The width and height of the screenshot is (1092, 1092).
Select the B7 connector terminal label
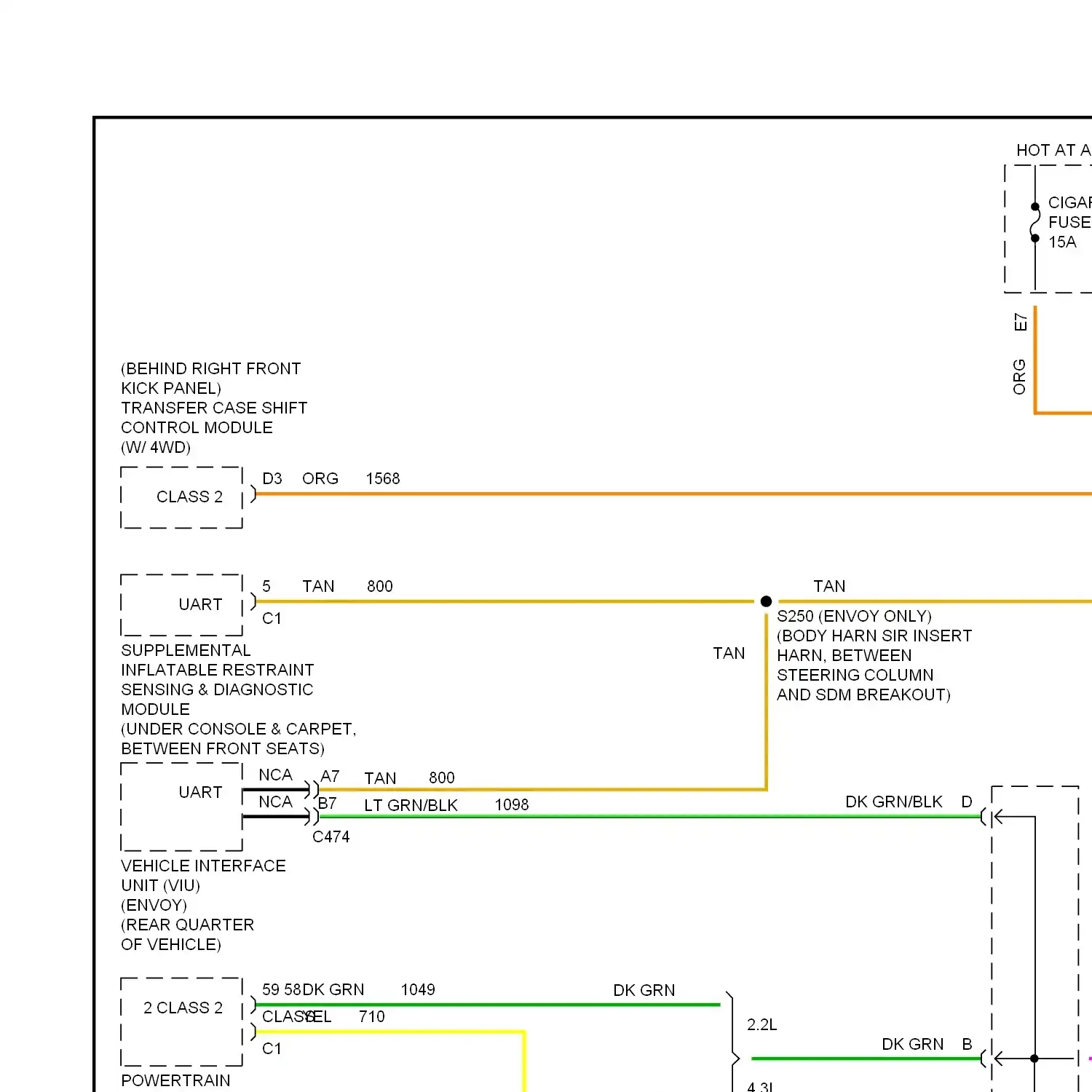(328, 804)
